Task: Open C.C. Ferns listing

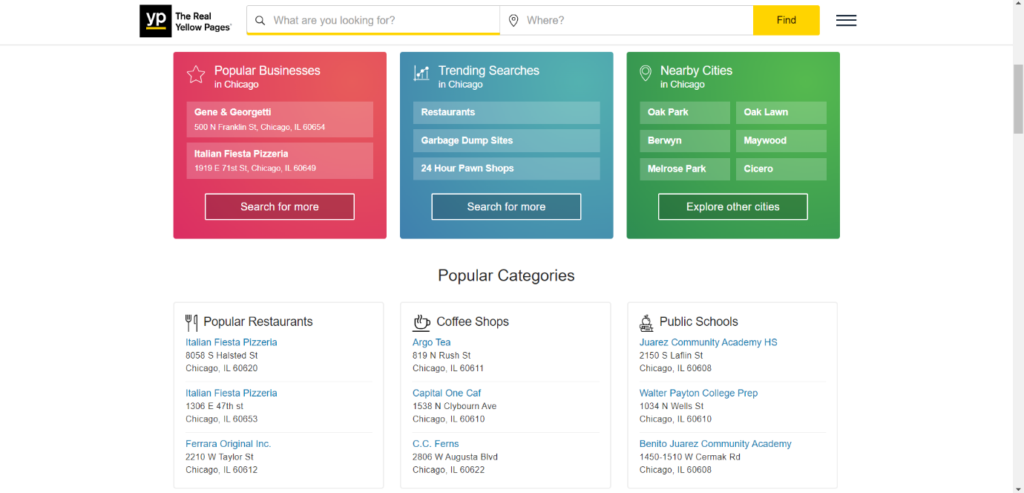Action: click(x=436, y=444)
